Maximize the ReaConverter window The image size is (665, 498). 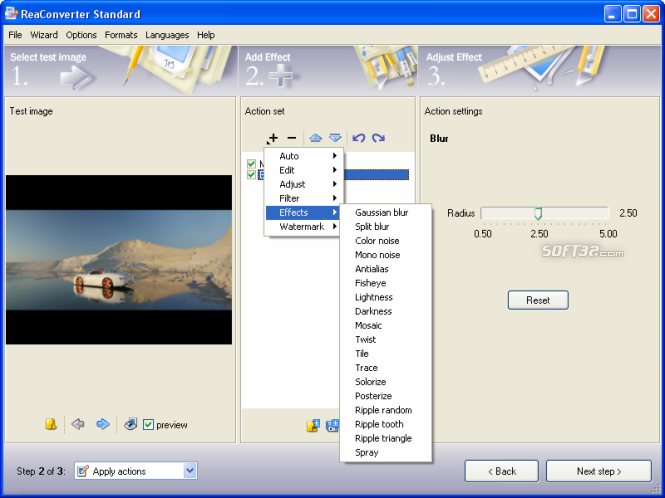coord(631,14)
